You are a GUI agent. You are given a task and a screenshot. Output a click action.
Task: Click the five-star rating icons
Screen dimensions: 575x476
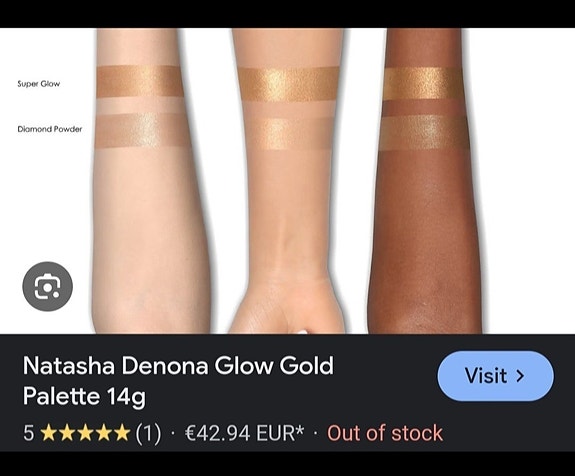tap(85, 433)
